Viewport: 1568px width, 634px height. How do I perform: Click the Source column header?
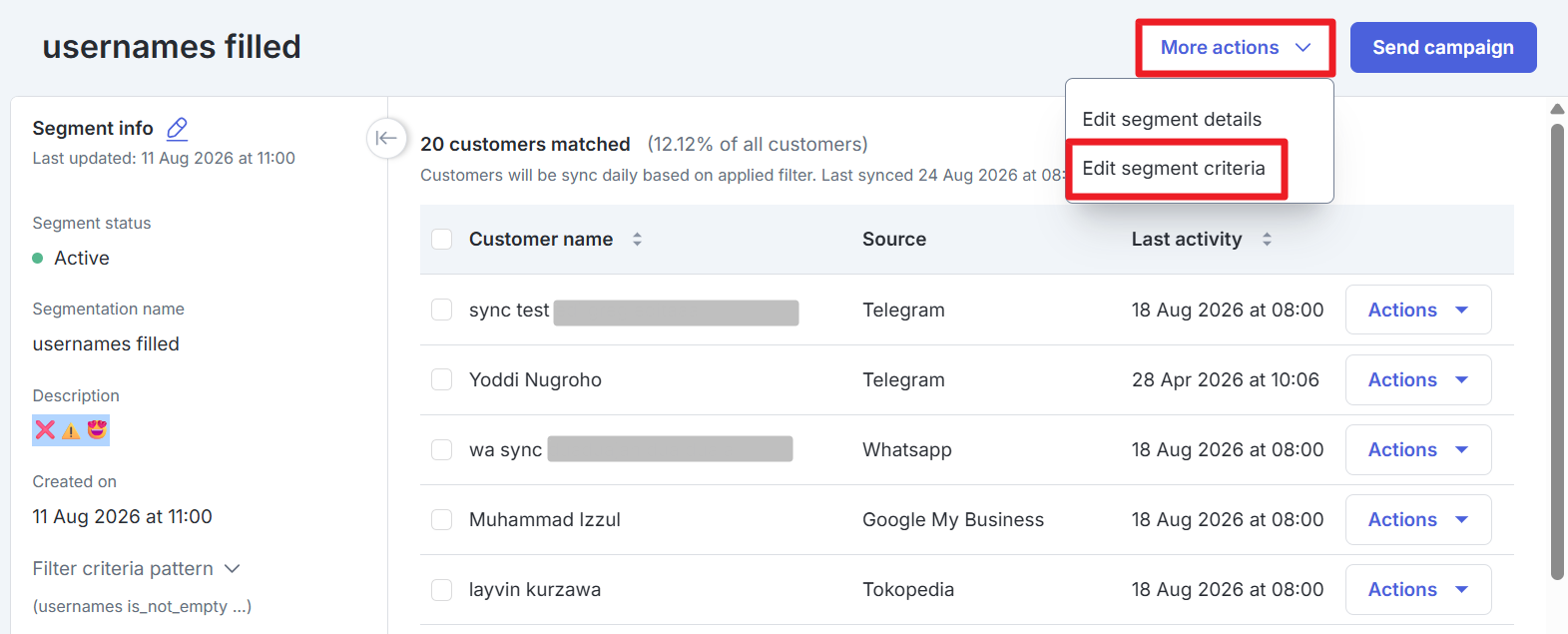(894, 240)
